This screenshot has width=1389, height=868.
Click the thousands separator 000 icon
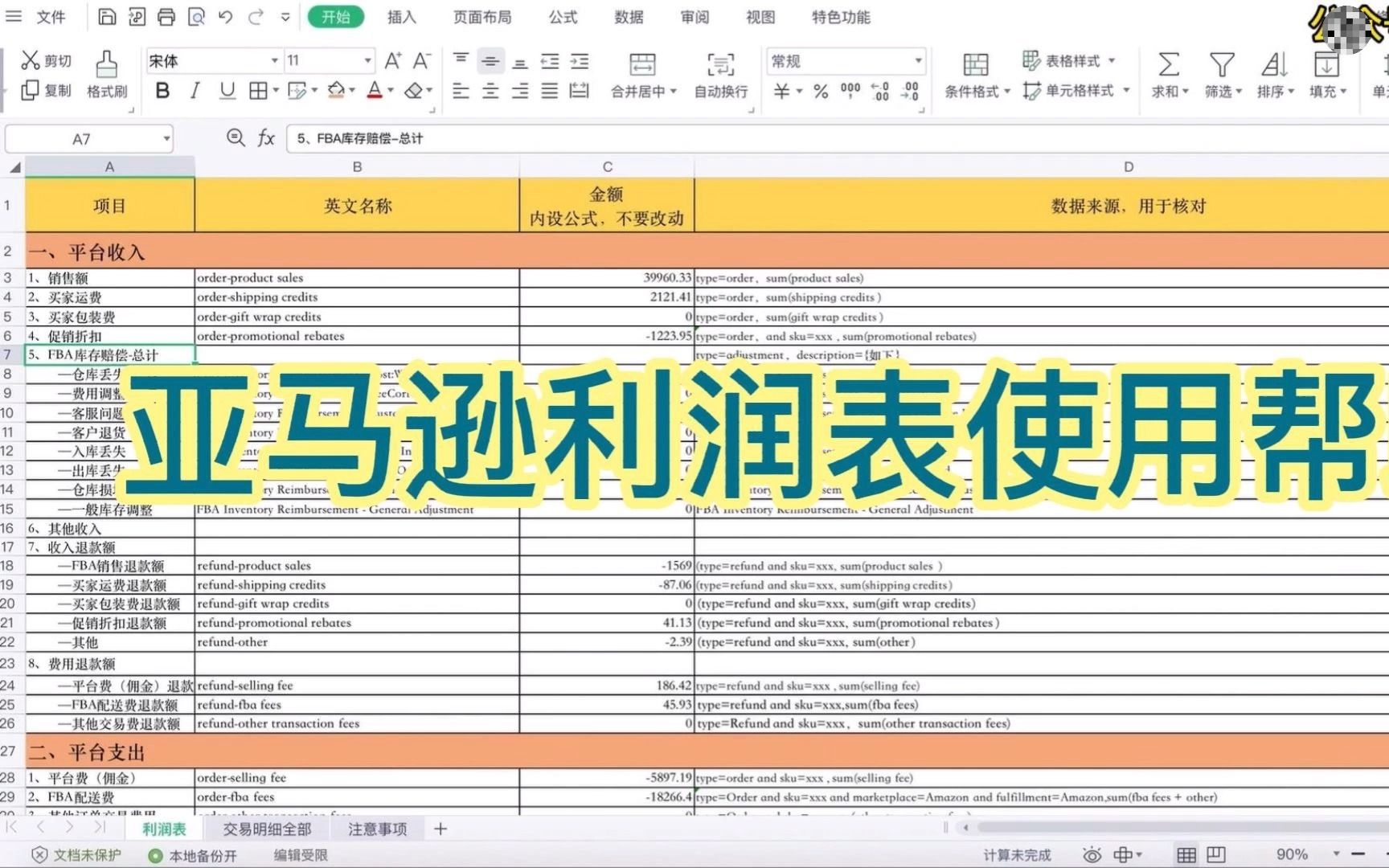[x=850, y=91]
